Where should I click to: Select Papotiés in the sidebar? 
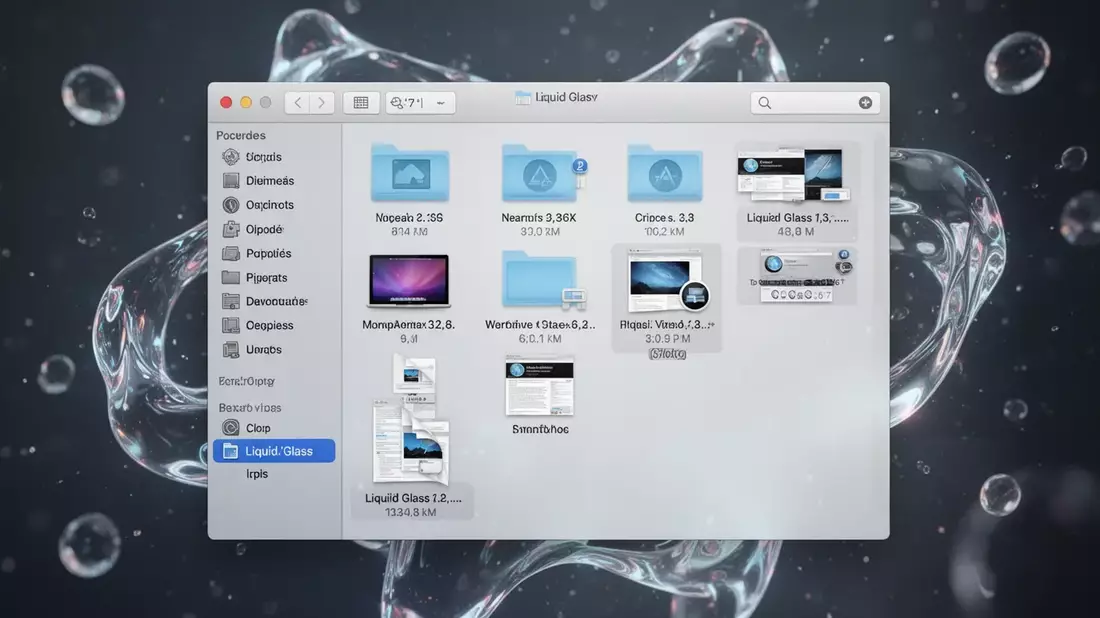[268, 253]
